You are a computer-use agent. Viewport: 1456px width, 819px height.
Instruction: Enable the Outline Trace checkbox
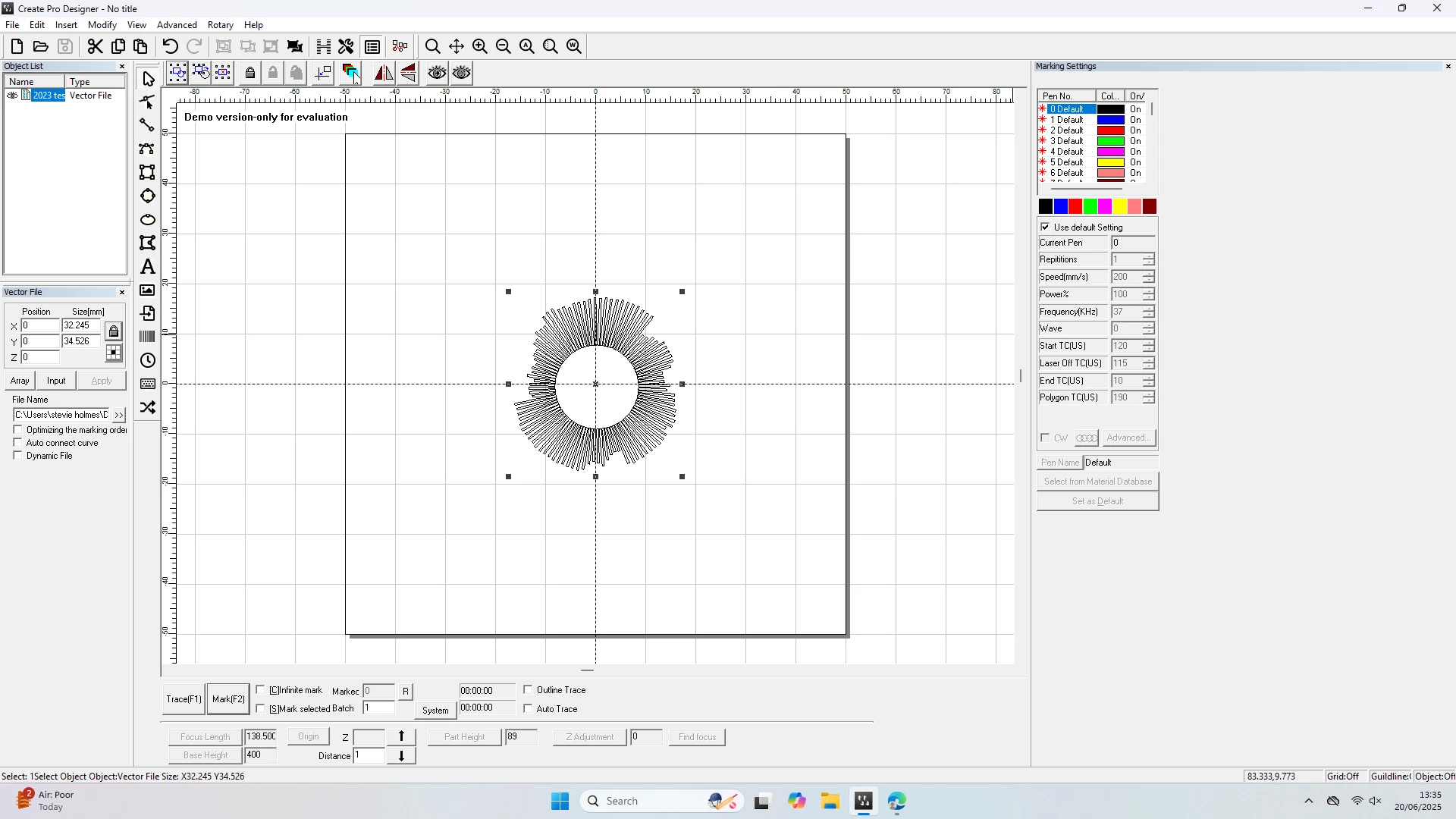529,690
